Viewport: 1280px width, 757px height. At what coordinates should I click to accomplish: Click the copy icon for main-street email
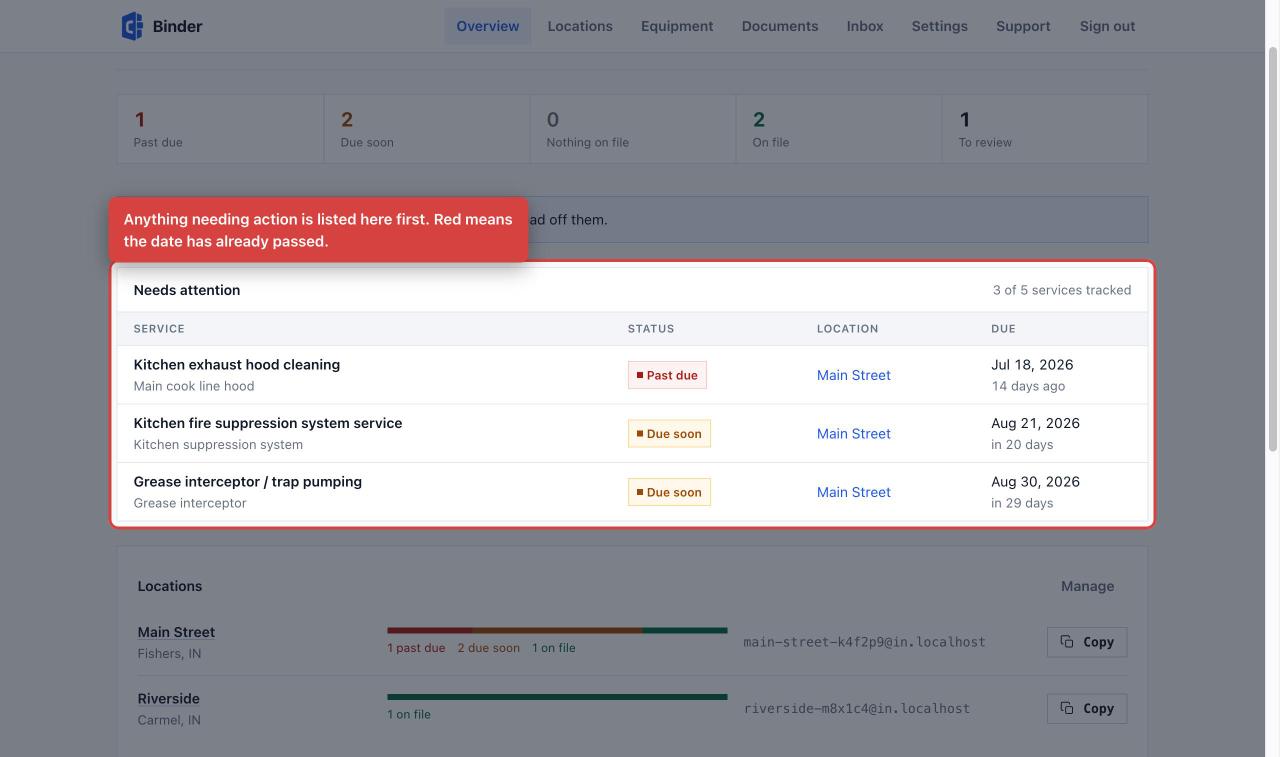point(1067,642)
